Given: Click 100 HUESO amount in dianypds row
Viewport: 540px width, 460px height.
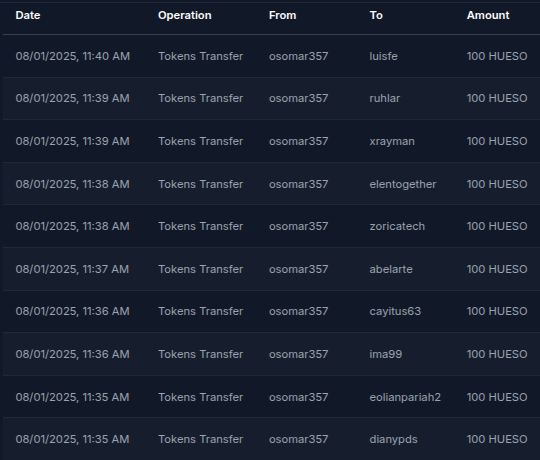Looking at the screenshot, I should [x=497, y=439].
